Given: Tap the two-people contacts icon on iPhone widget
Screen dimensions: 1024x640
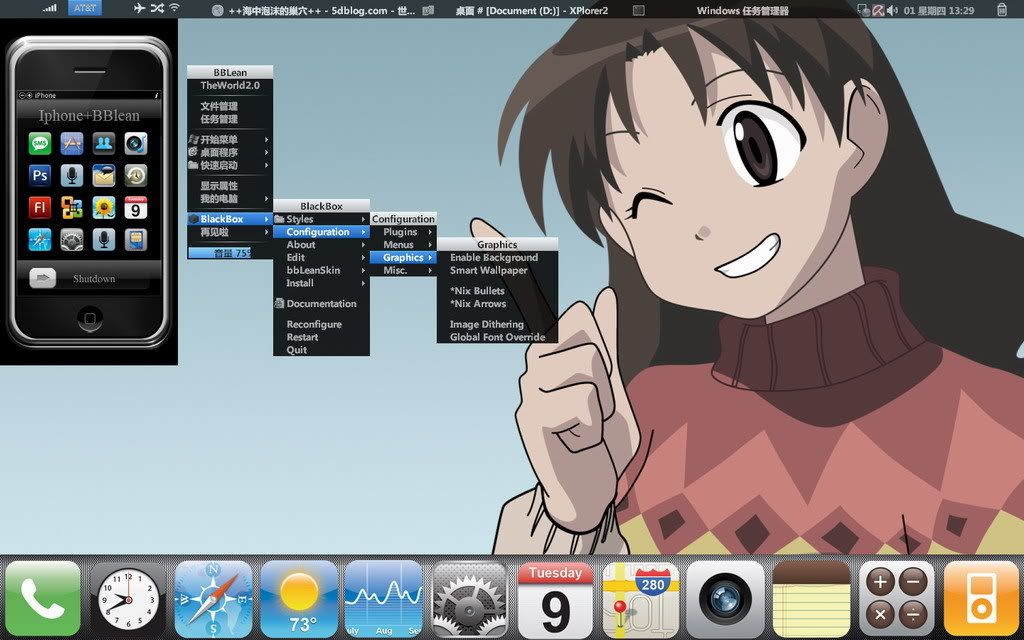Looking at the screenshot, I should [x=104, y=144].
